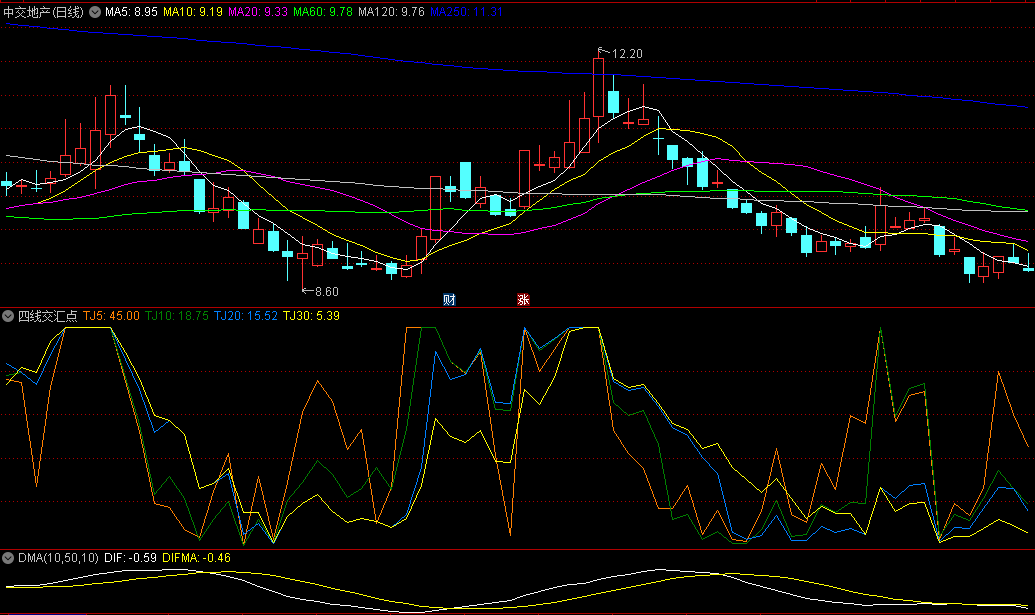
Task: Click the MA10: 9.19 value
Action: 193,12
